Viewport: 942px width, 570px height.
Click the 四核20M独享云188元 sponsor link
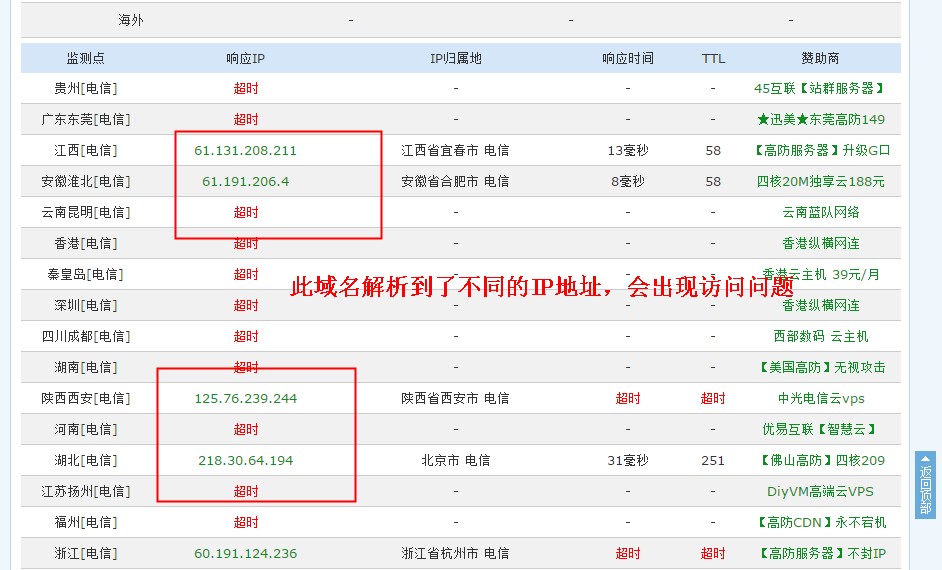tap(820, 181)
